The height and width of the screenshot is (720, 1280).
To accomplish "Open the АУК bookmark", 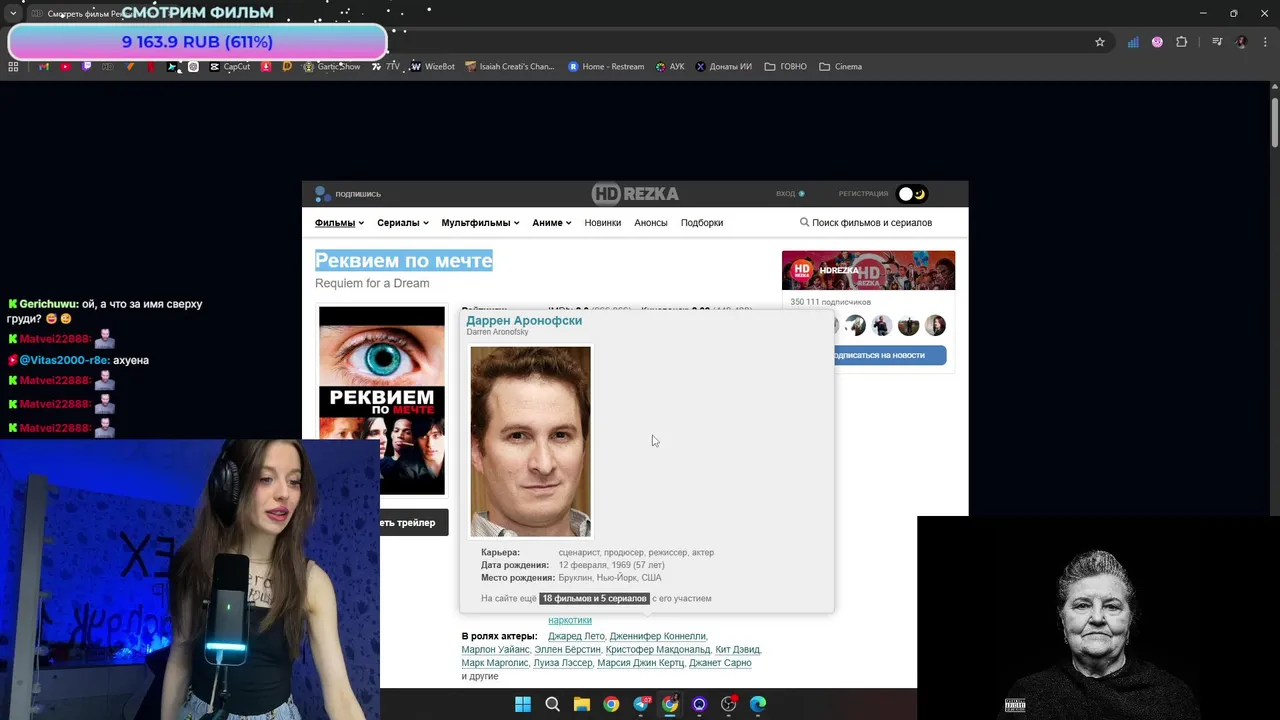I will pos(670,67).
